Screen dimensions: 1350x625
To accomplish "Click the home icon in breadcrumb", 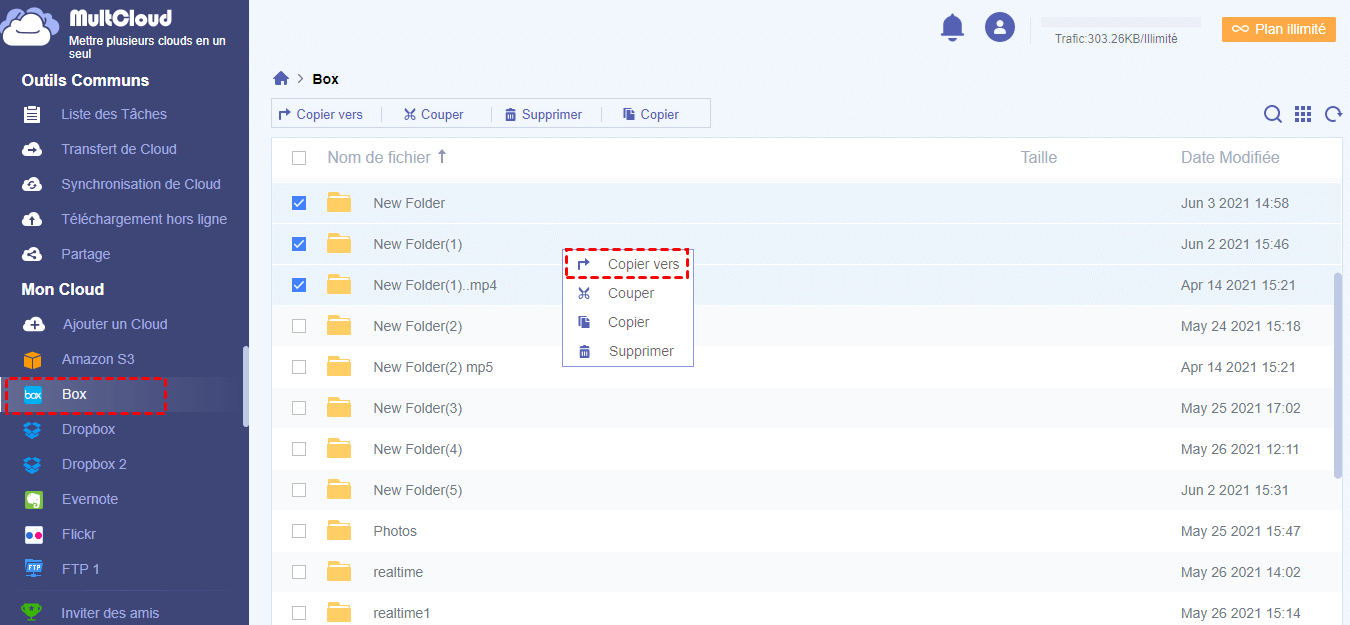I will (x=281, y=79).
